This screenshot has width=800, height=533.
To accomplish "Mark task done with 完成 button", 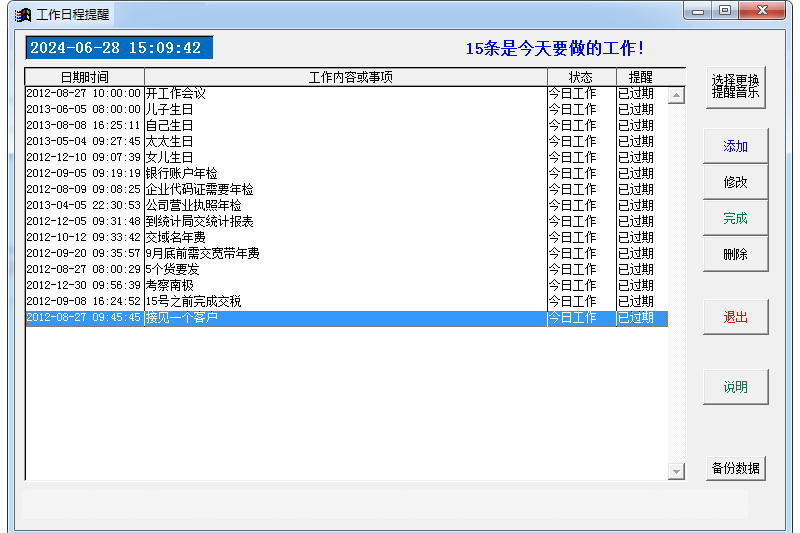I will click(735, 218).
